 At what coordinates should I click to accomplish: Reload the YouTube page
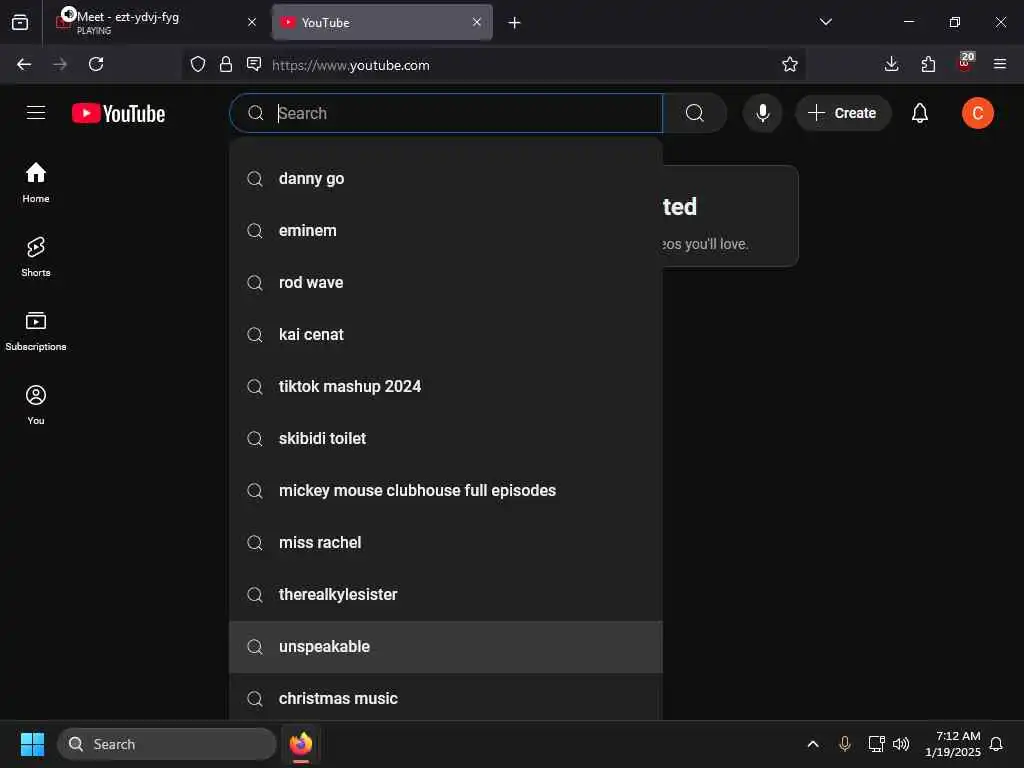96,64
